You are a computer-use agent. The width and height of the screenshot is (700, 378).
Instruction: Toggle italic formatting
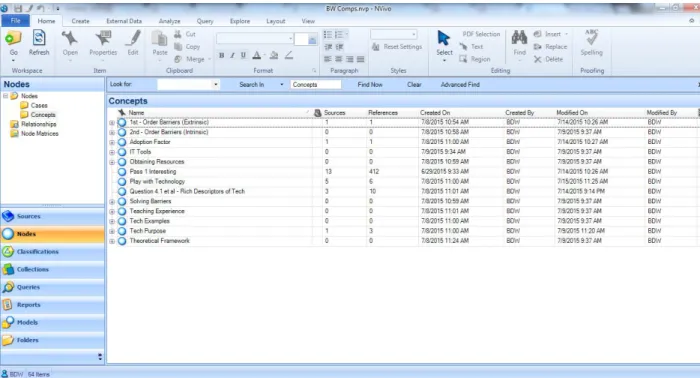232,55
